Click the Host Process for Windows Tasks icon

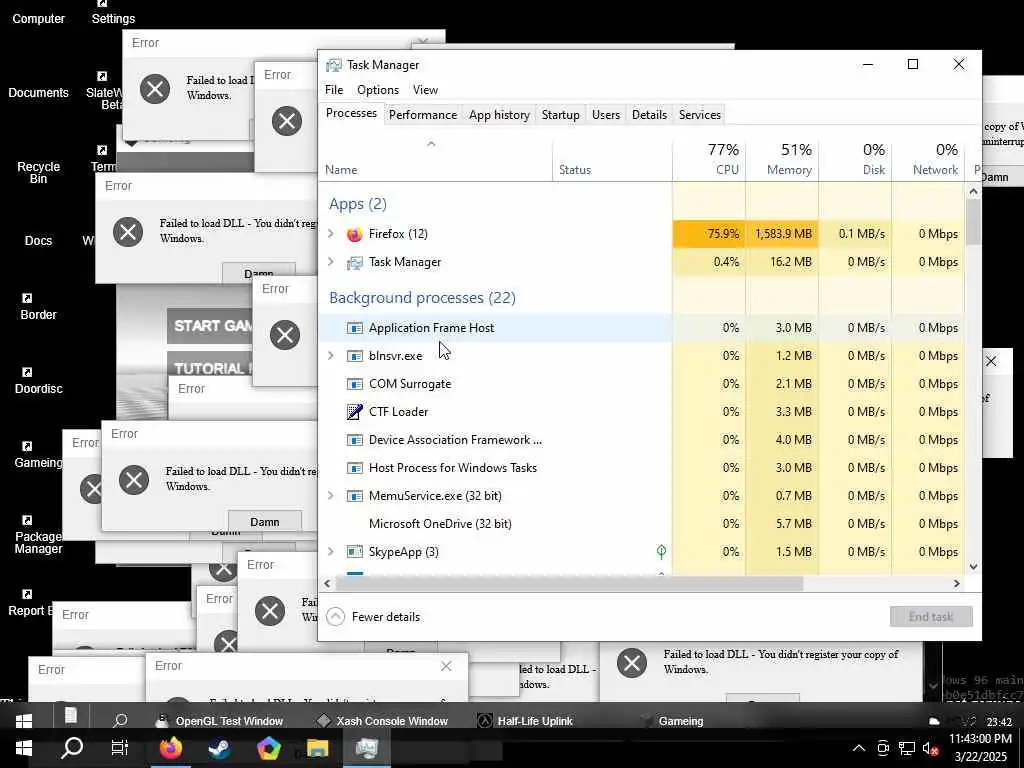click(355, 468)
